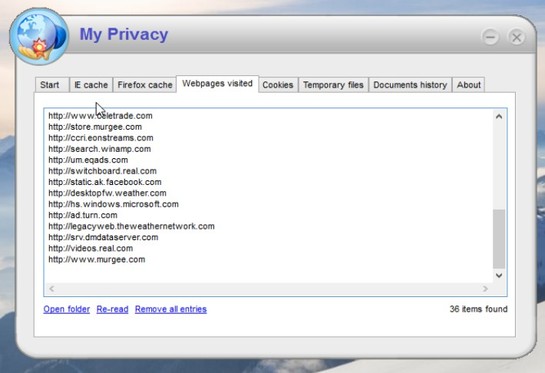The height and width of the screenshot is (373, 545).
Task: Open the Temporary files tab
Action: [x=333, y=85]
